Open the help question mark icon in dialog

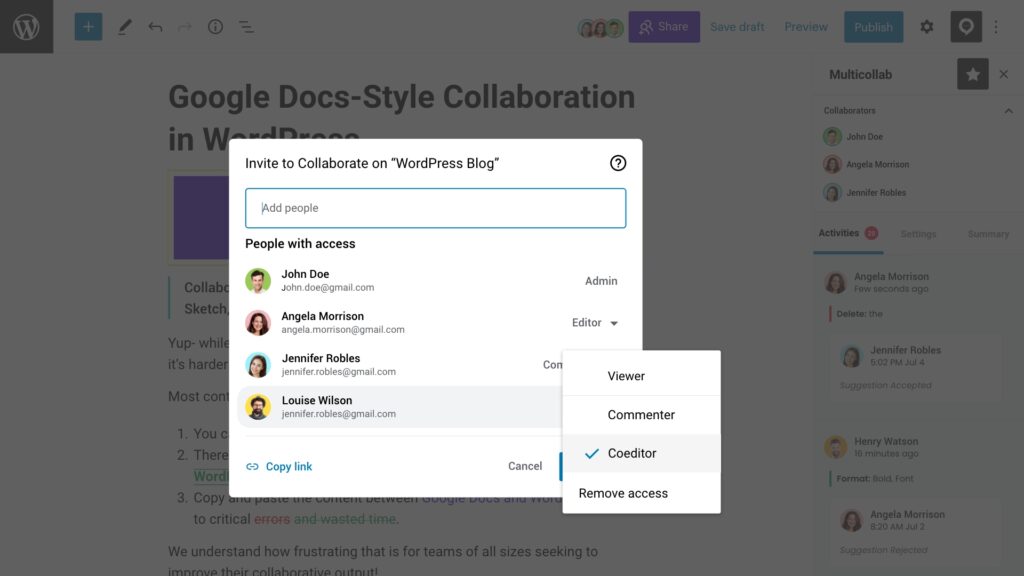(618, 163)
